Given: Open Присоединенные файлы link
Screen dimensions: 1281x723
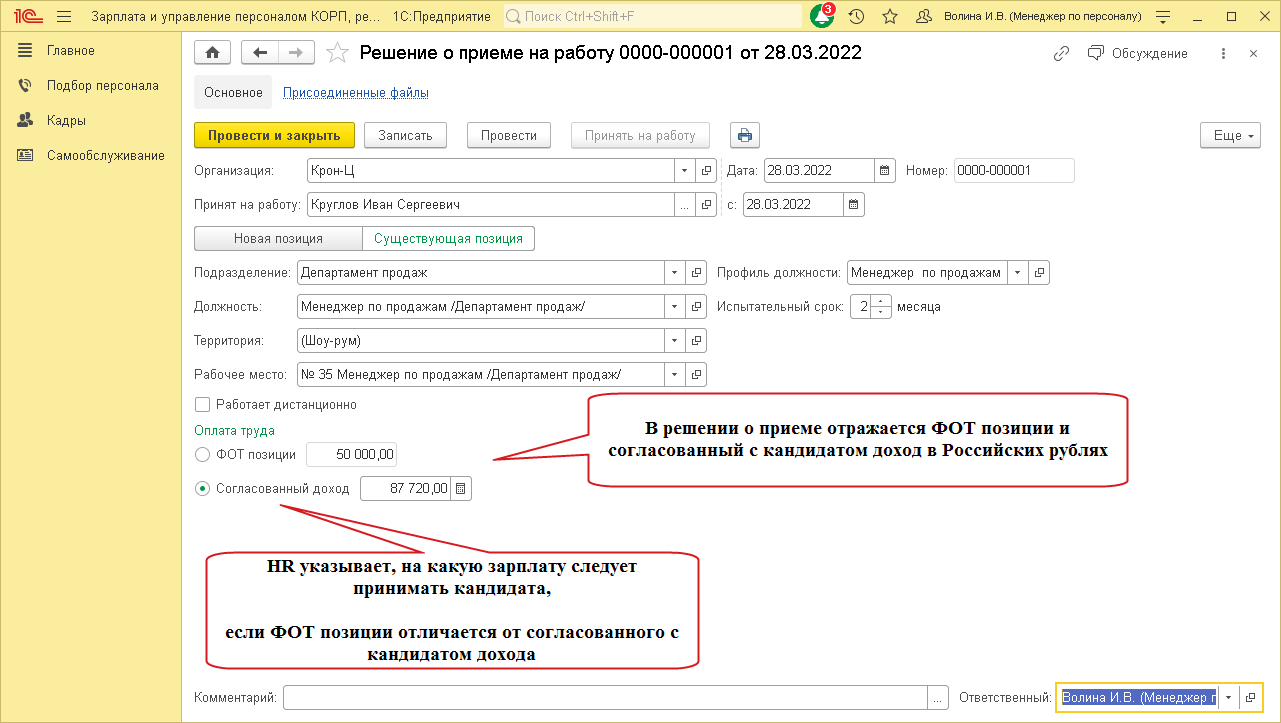Looking at the screenshot, I should coord(356,93).
